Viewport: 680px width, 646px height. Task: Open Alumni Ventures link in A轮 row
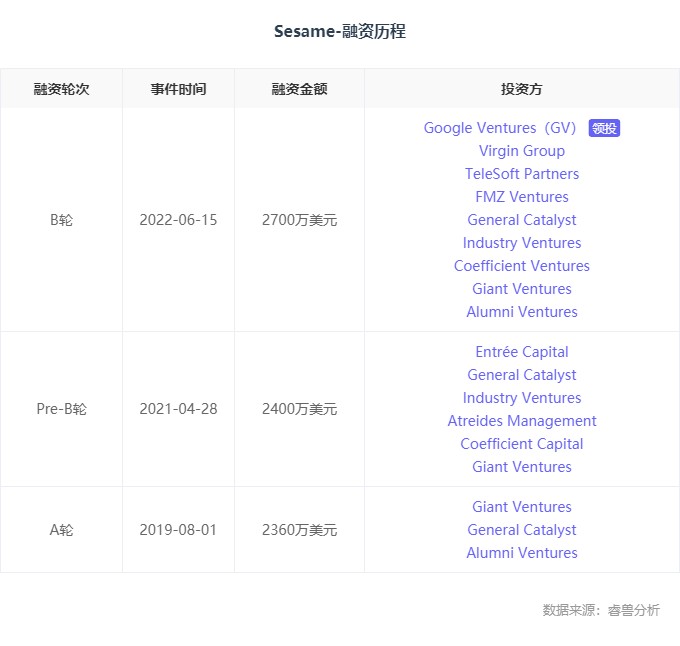pyautogui.click(x=522, y=552)
